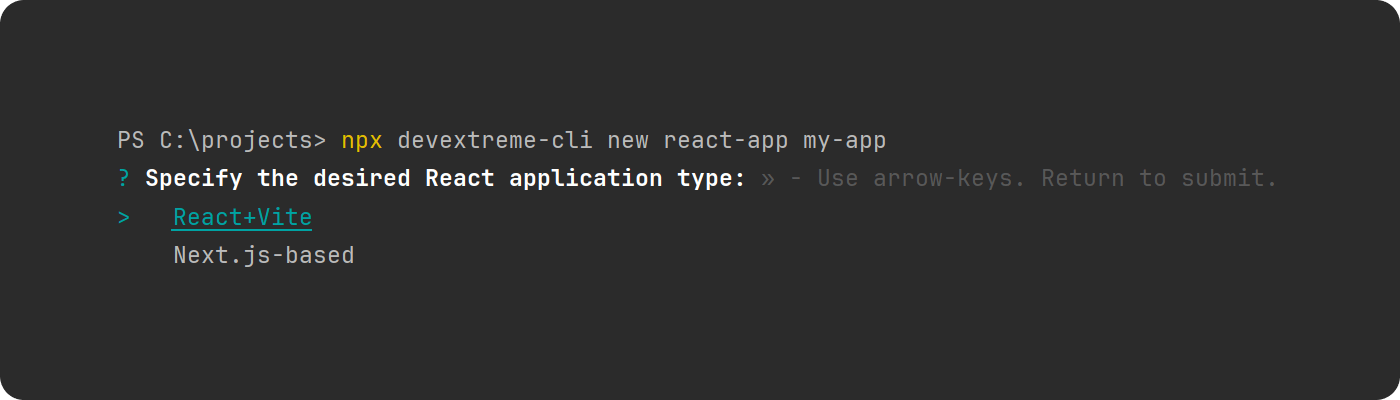Click the PS shell prompt label

coord(131,141)
